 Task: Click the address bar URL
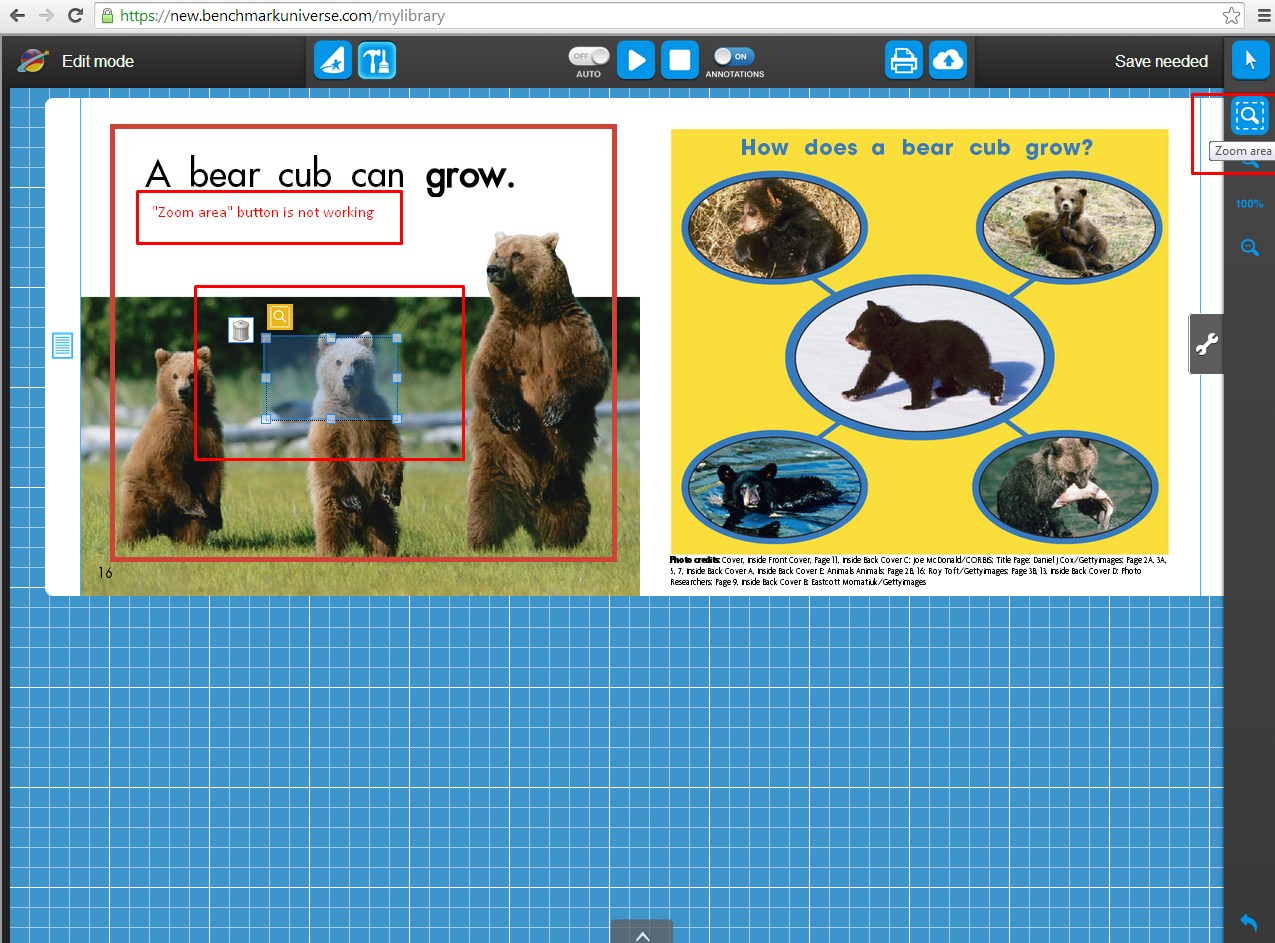[282, 16]
